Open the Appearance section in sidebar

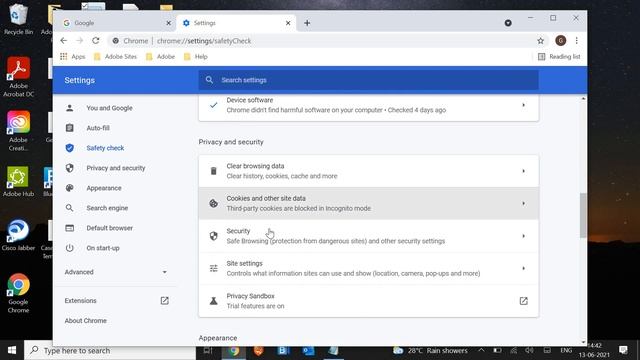[104, 188]
